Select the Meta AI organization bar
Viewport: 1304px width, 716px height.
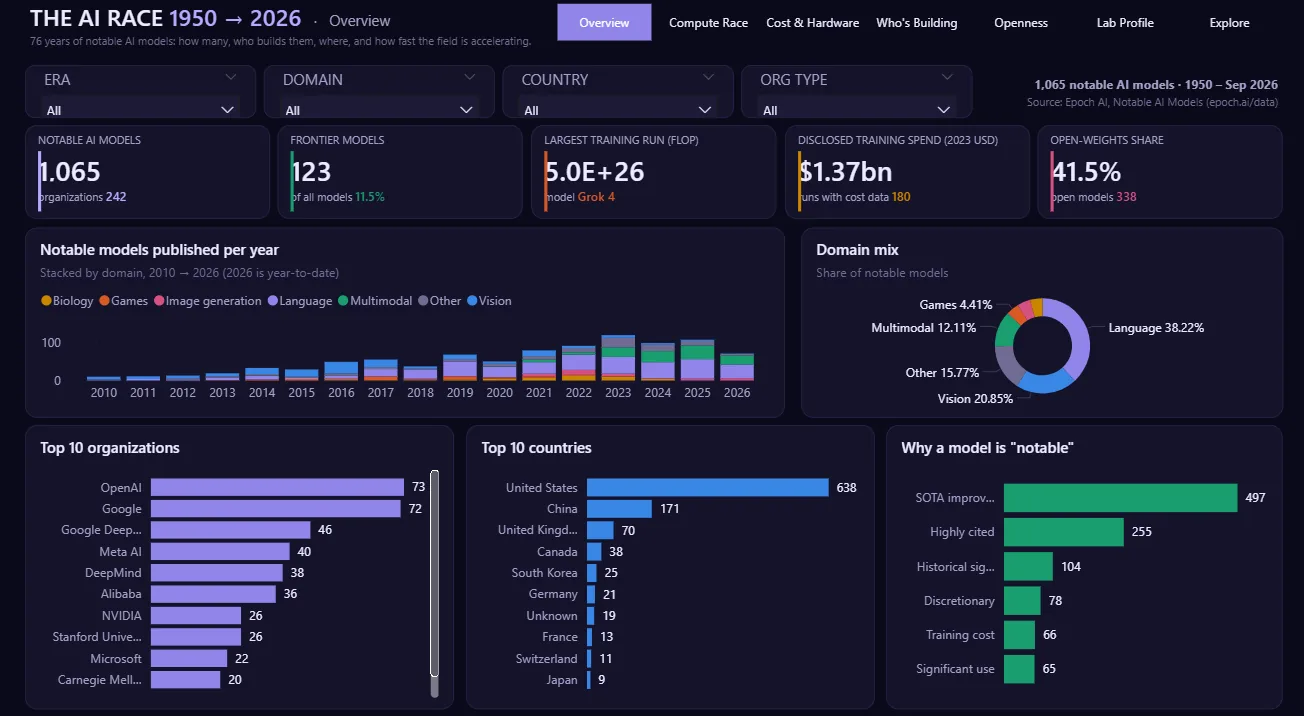tap(219, 551)
